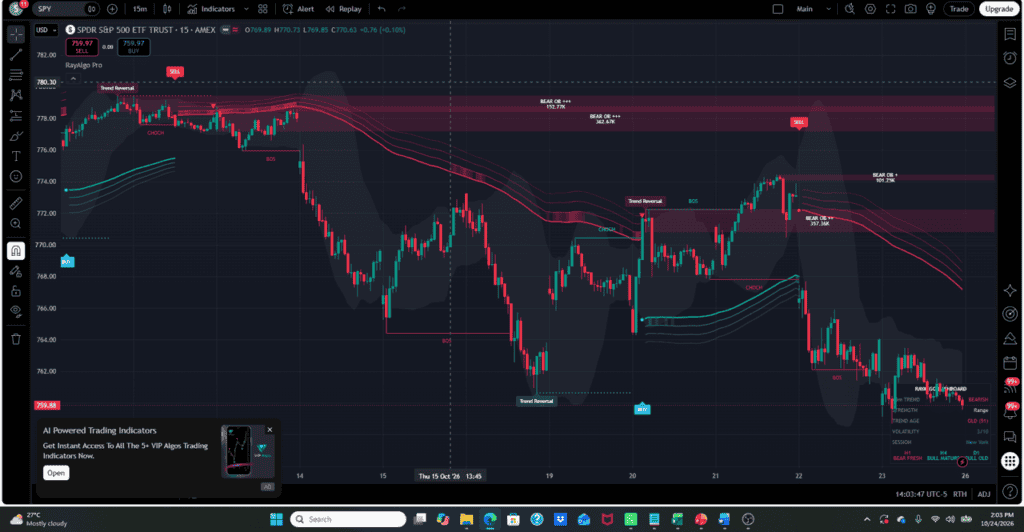Open File Explorer from the taskbar
The height and width of the screenshot is (532, 1024).
pos(466,519)
